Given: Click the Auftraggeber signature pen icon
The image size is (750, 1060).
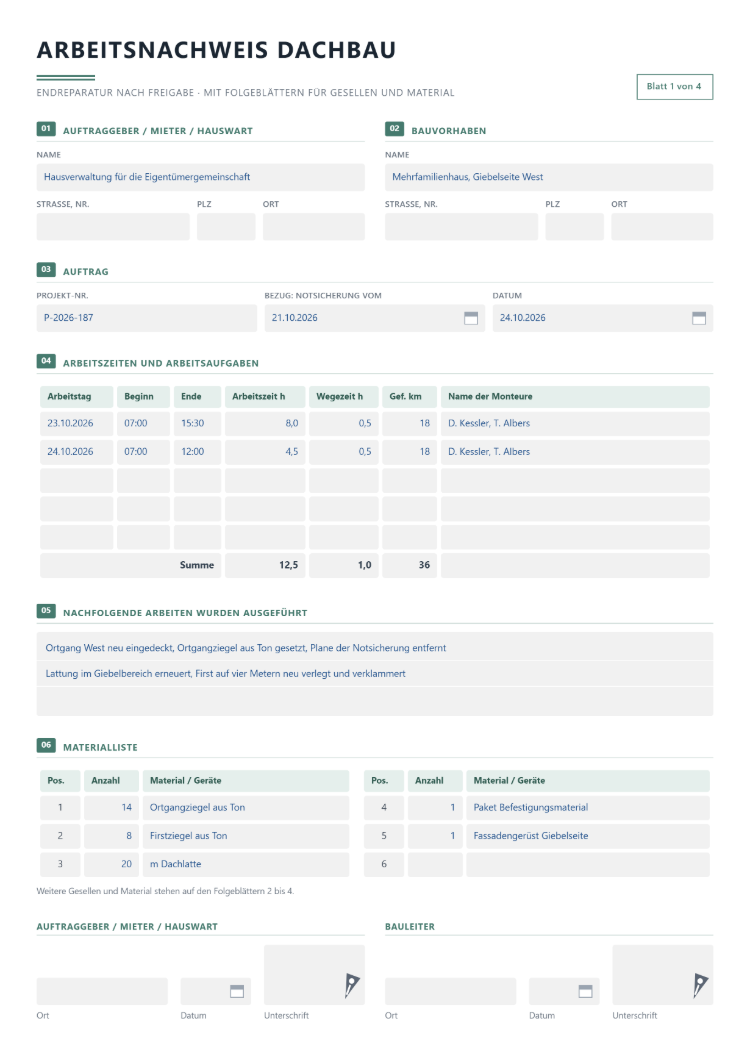Looking at the screenshot, I should [x=352, y=986].
